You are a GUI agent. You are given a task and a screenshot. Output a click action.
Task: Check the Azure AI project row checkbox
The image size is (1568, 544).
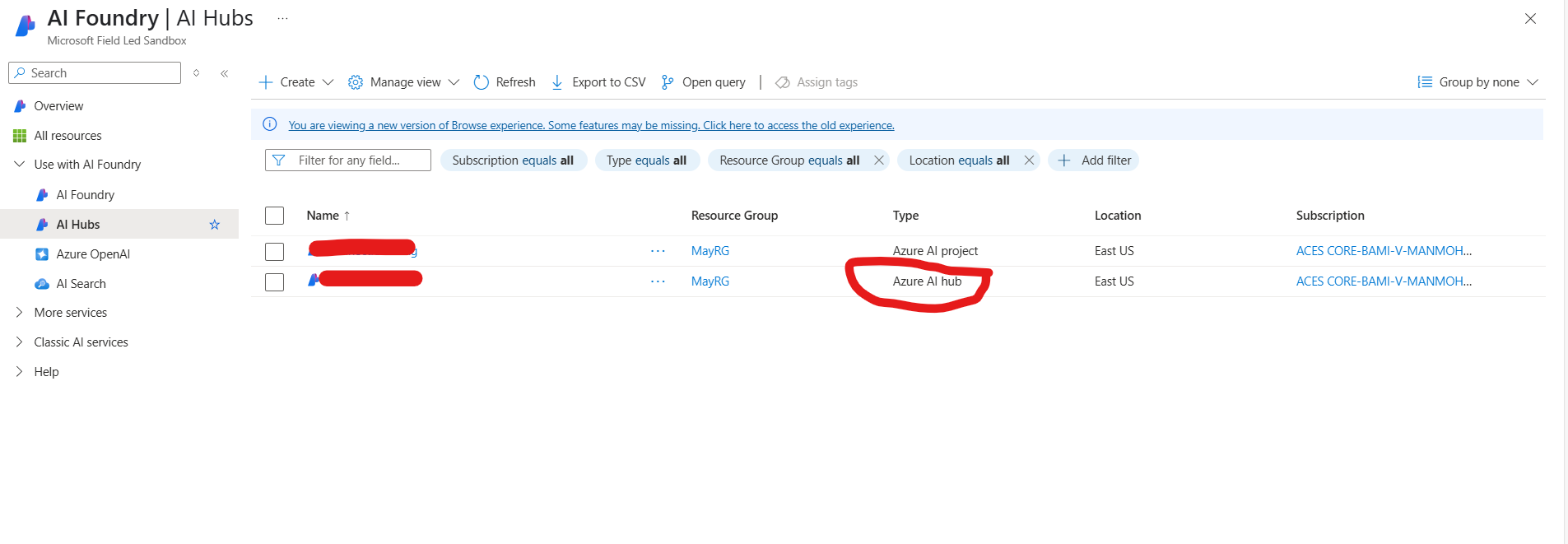(x=275, y=252)
